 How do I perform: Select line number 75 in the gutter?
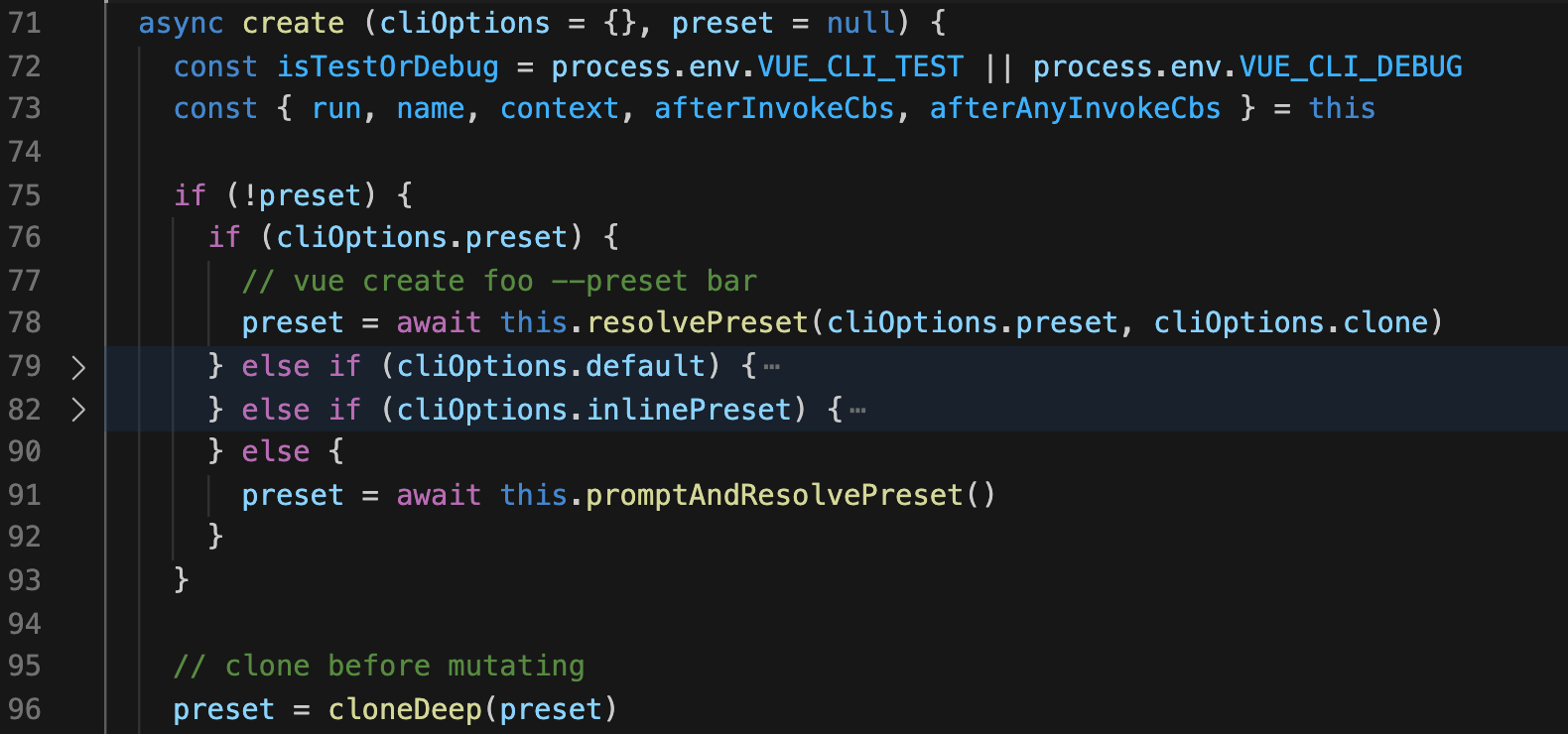point(25,195)
